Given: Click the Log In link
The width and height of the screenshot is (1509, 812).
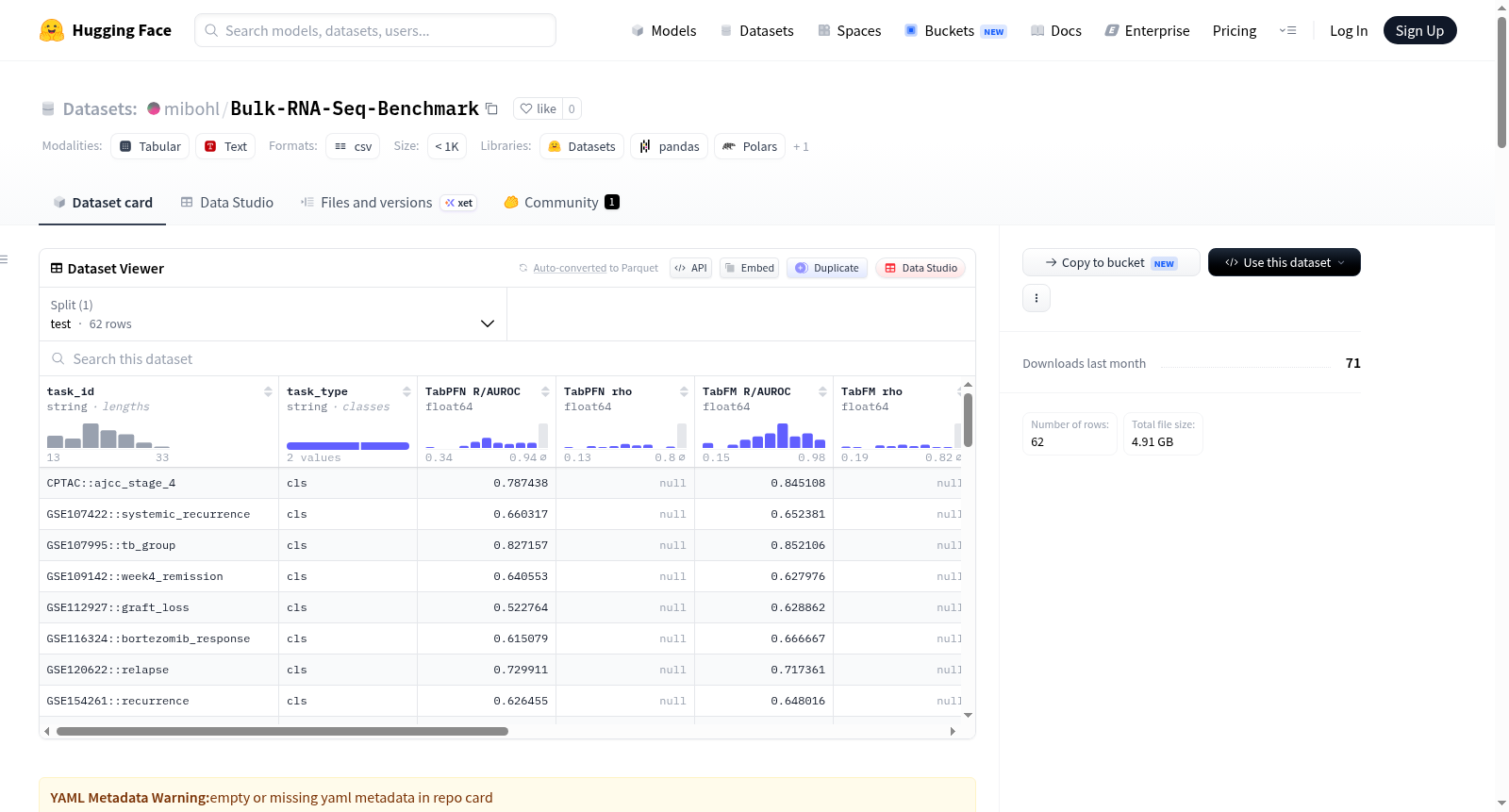Looking at the screenshot, I should (1349, 31).
